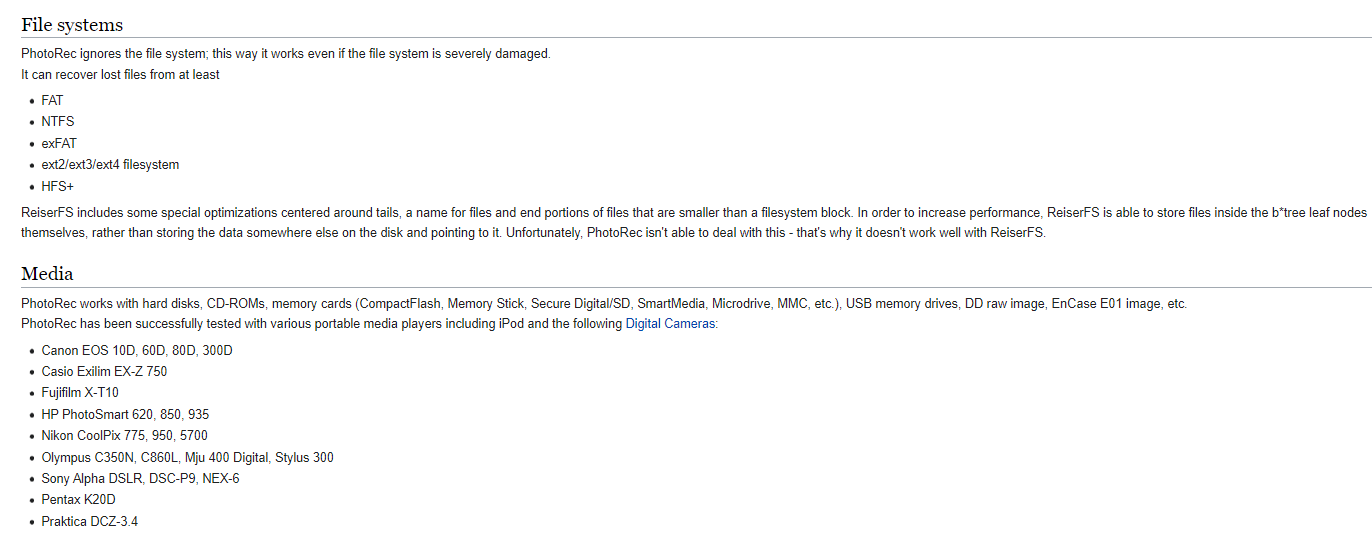Click the File systems heading
Image resolution: width=1372 pixels, height=550 pixels.
click(72, 25)
